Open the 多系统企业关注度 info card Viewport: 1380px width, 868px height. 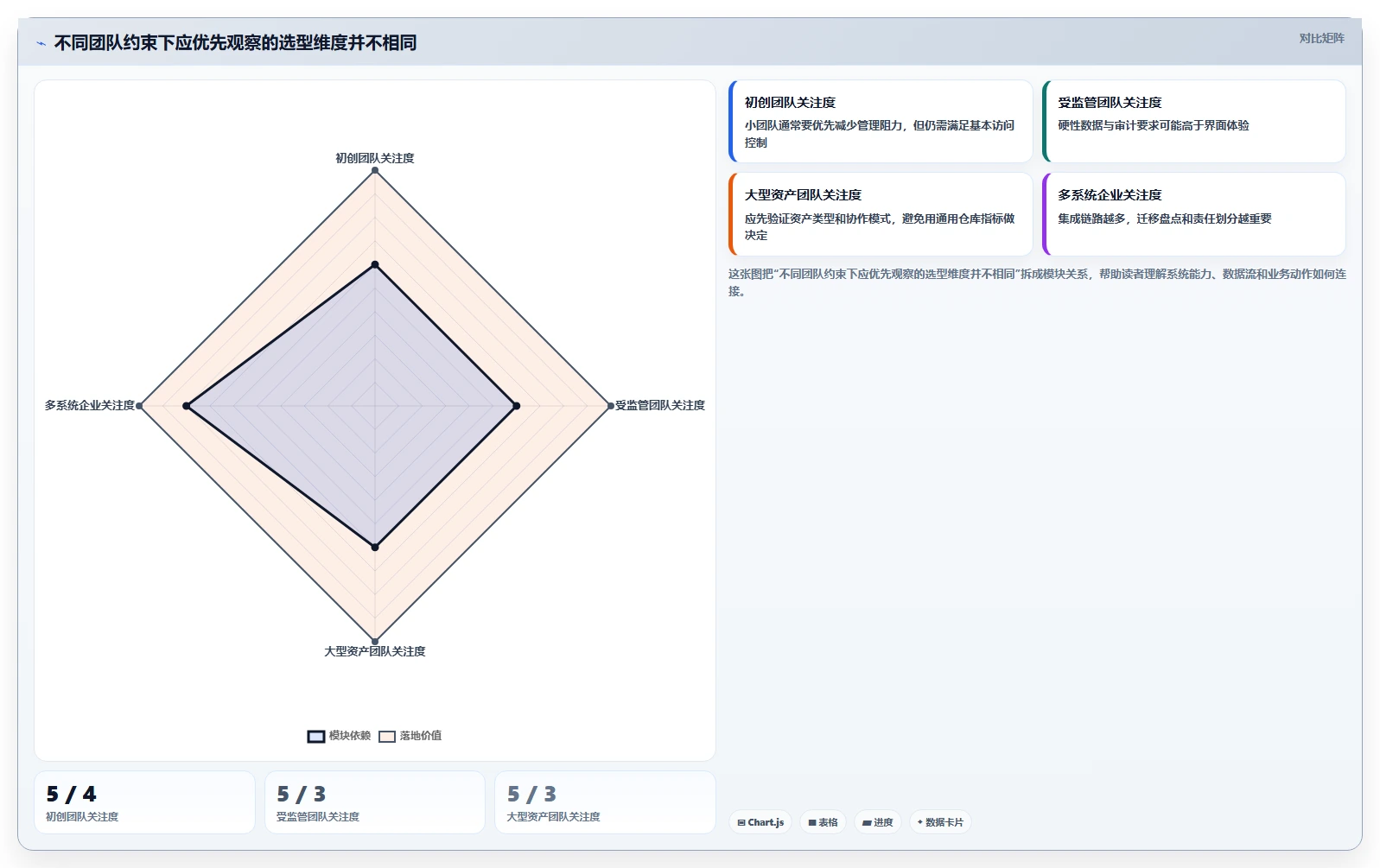(x=1194, y=214)
